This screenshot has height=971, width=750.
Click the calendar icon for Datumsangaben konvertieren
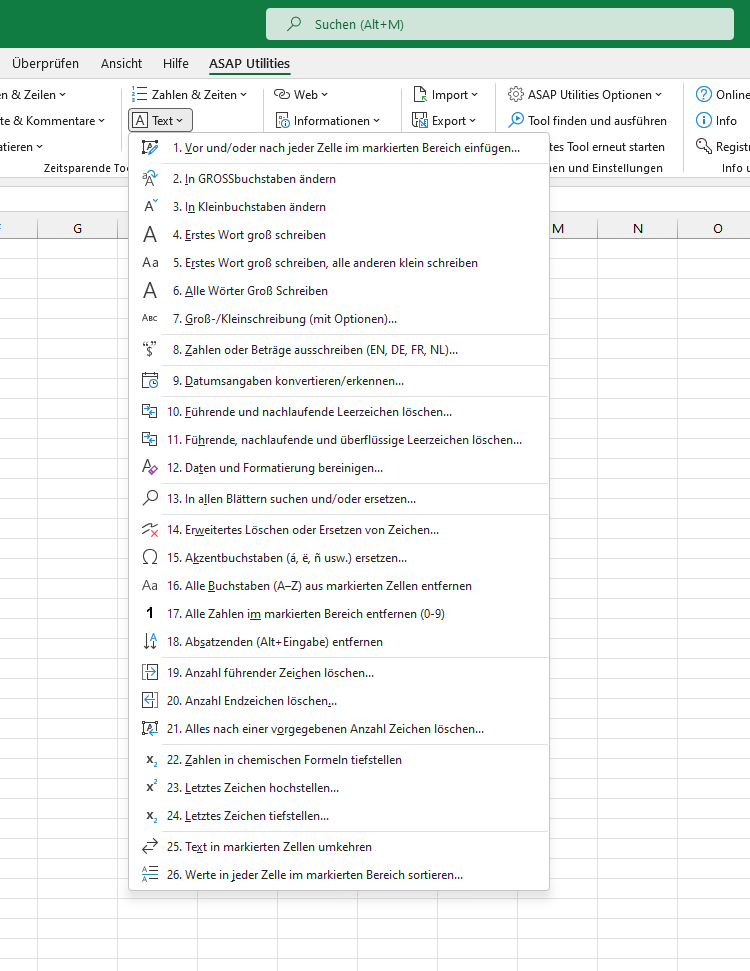click(150, 380)
